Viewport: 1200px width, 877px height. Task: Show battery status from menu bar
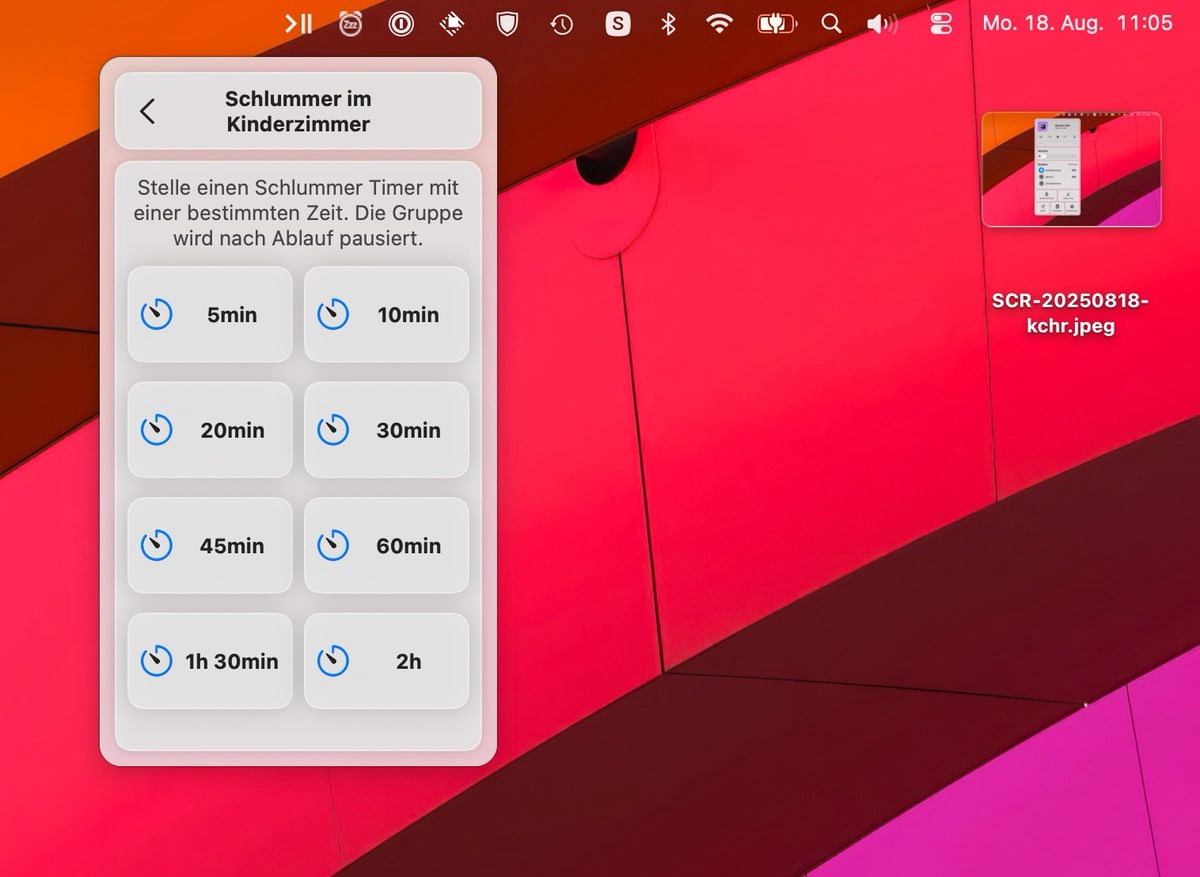coord(776,24)
